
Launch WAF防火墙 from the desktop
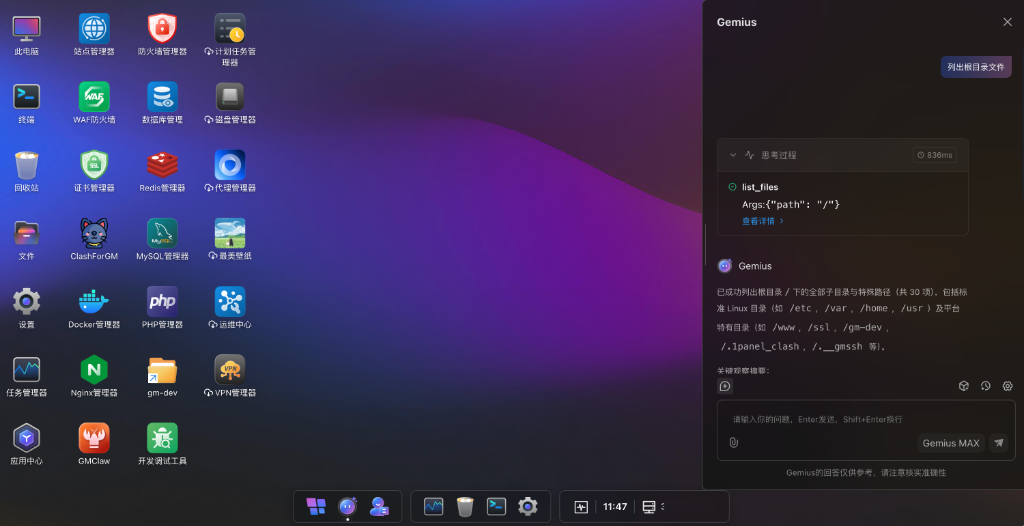[x=94, y=97]
